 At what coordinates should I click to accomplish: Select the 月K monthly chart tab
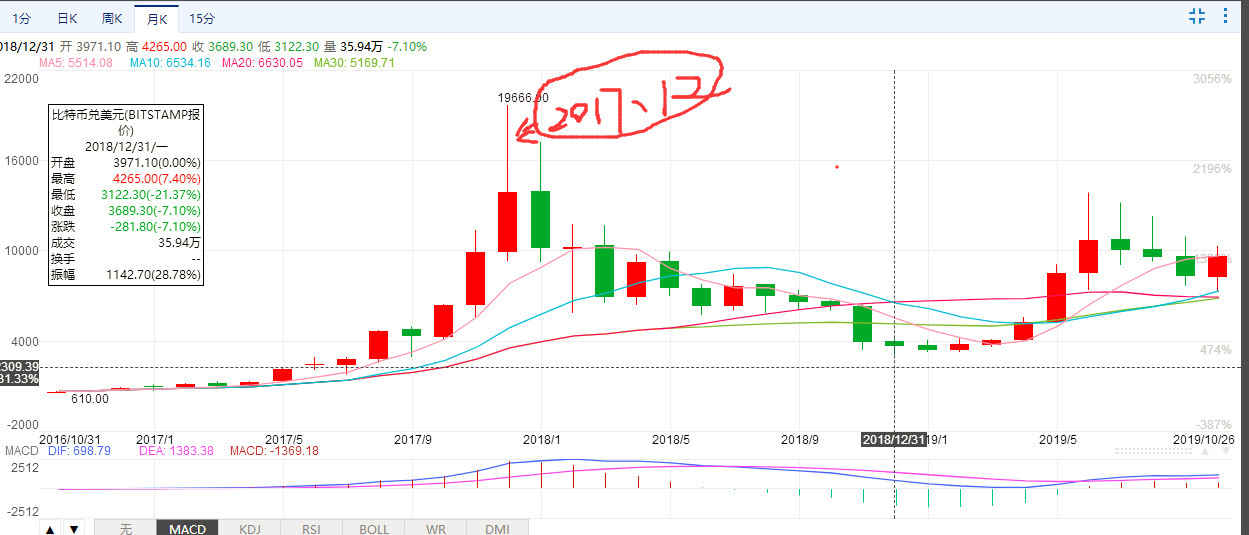tap(157, 18)
